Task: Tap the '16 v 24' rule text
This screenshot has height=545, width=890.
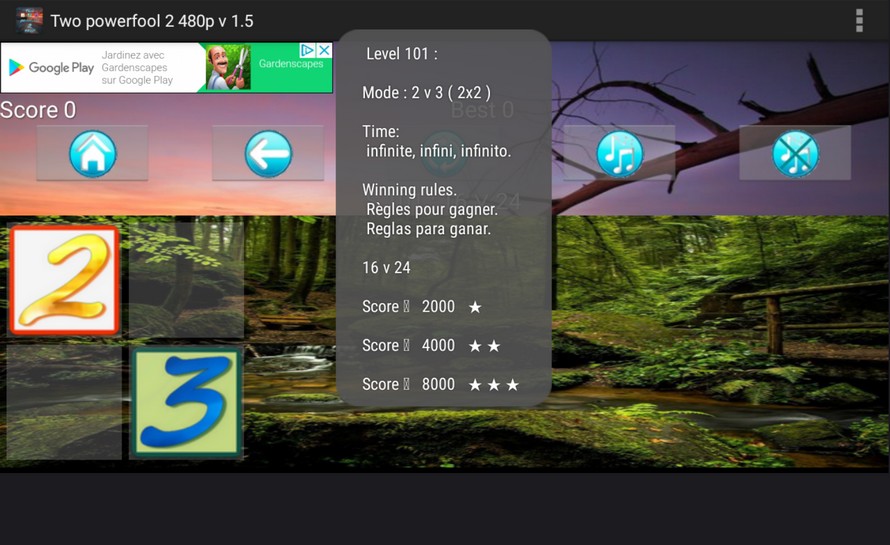Action: (x=387, y=267)
